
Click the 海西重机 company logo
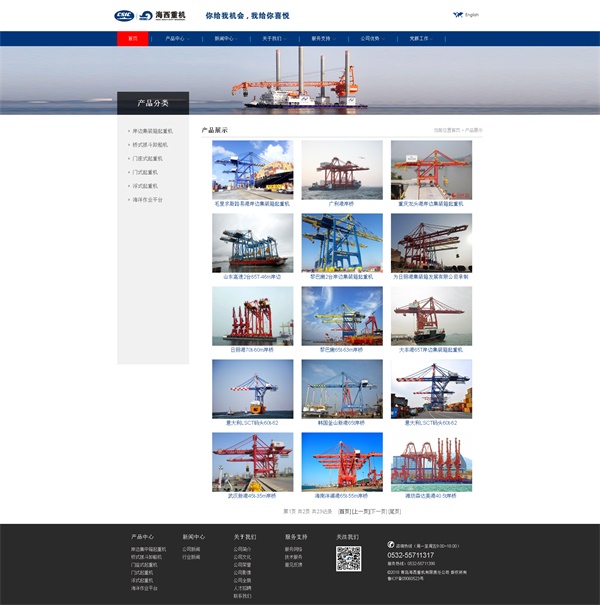click(162, 15)
